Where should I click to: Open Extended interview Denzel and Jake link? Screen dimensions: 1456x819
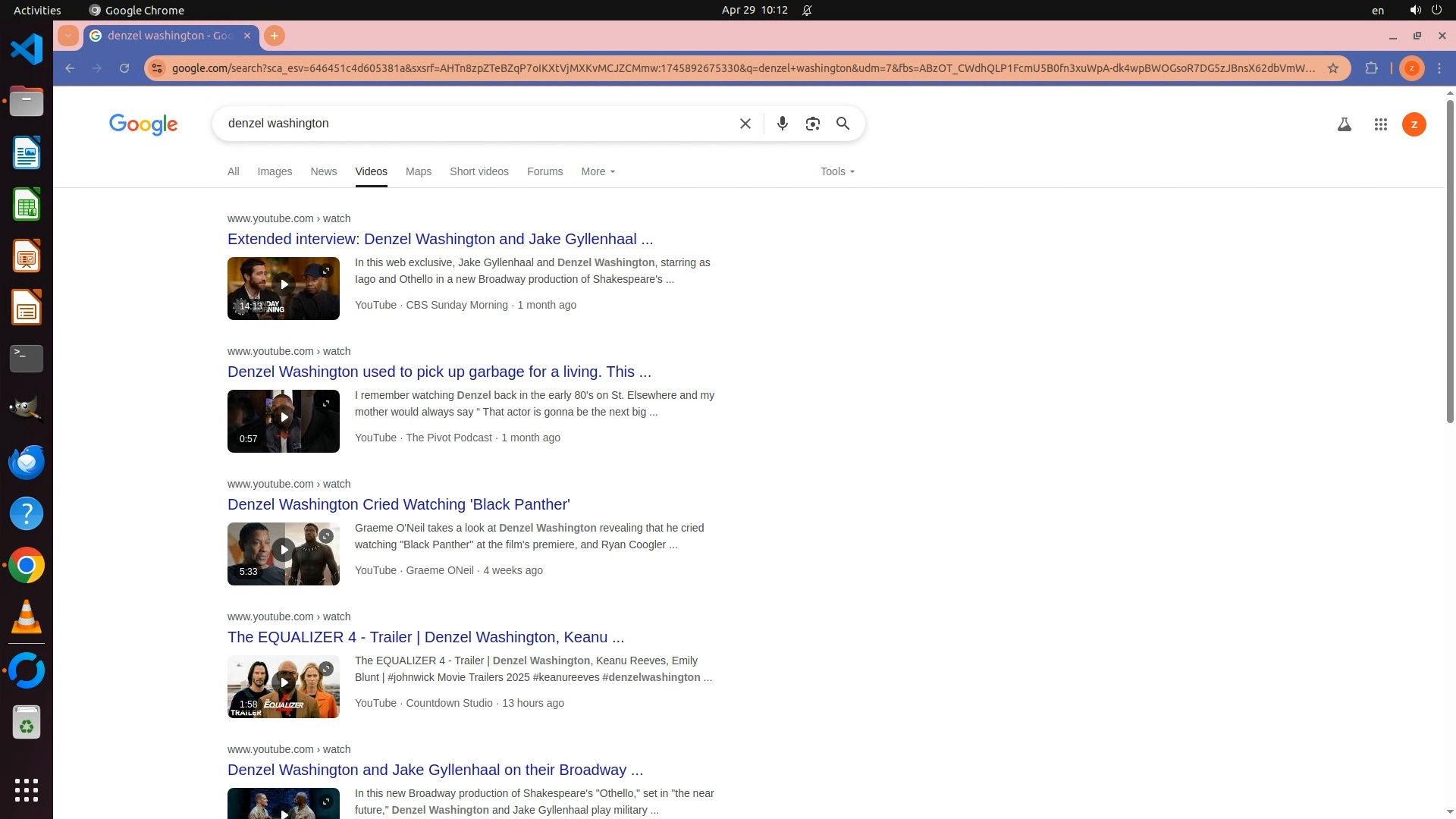click(x=440, y=239)
